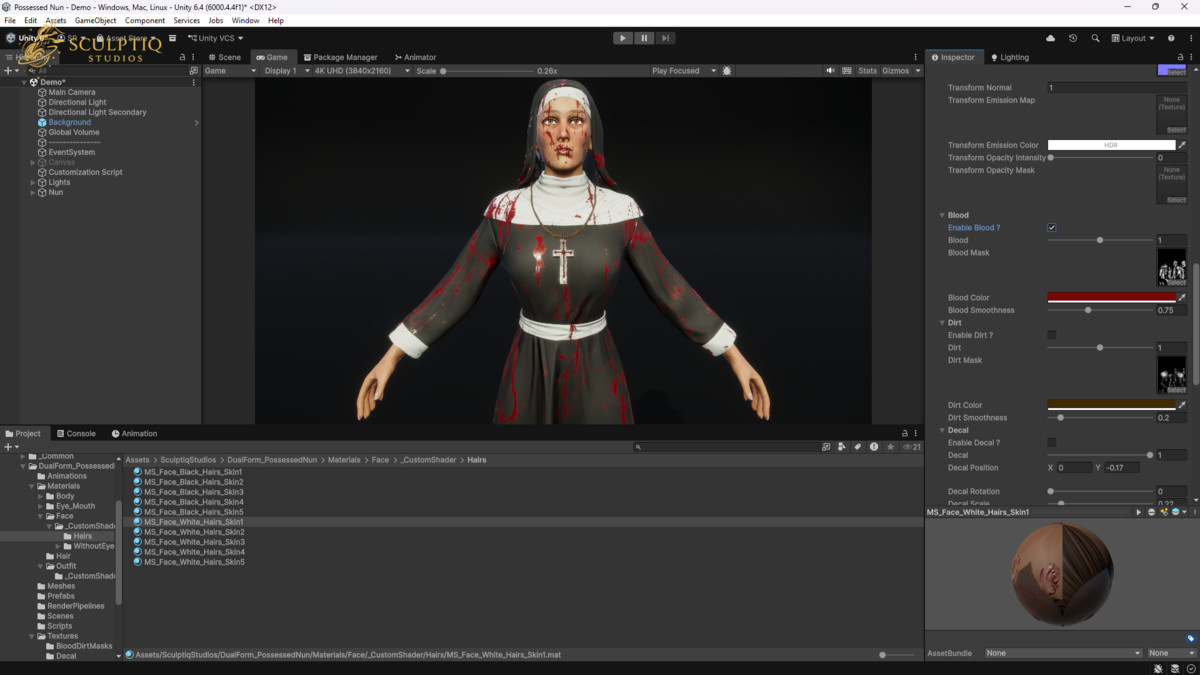
Task: Click the global search magnifier icon
Action: pyautogui.click(x=1095, y=38)
